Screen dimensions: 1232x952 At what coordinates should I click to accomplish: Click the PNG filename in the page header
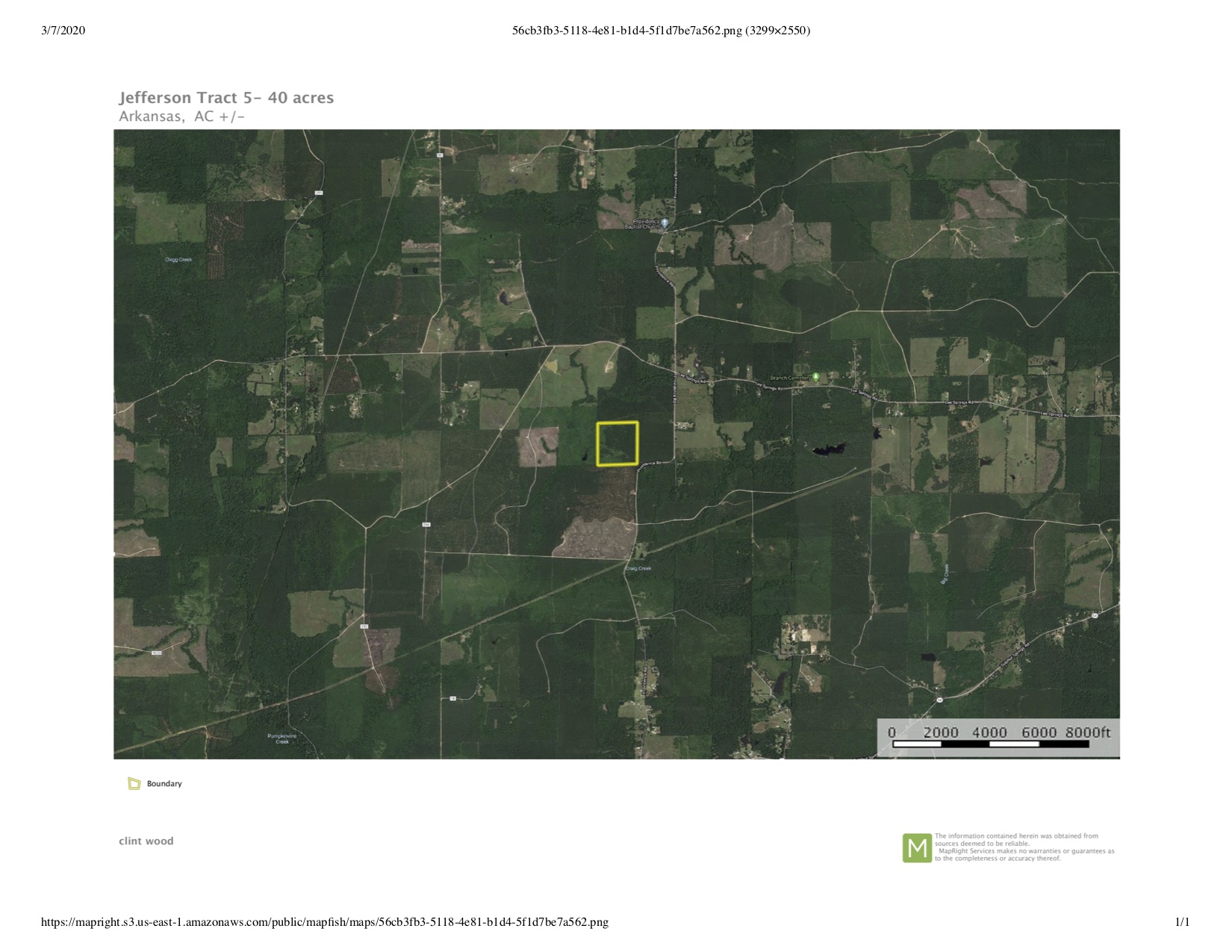(661, 31)
